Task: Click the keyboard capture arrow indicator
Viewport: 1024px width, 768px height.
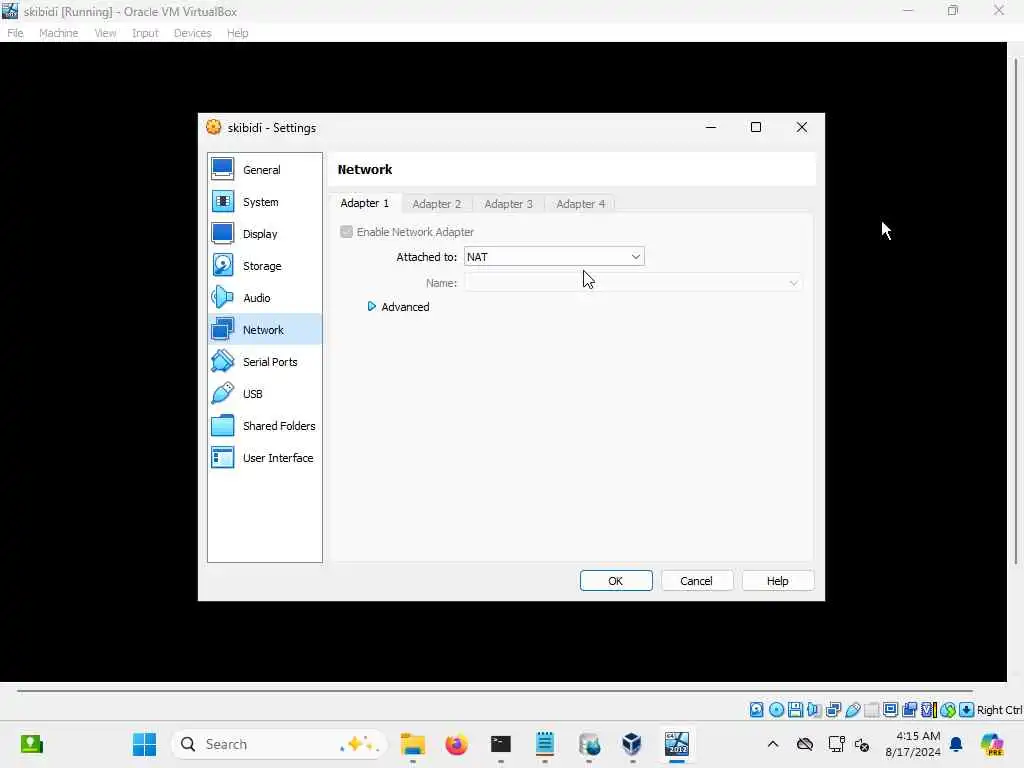Action: pyautogui.click(x=967, y=710)
